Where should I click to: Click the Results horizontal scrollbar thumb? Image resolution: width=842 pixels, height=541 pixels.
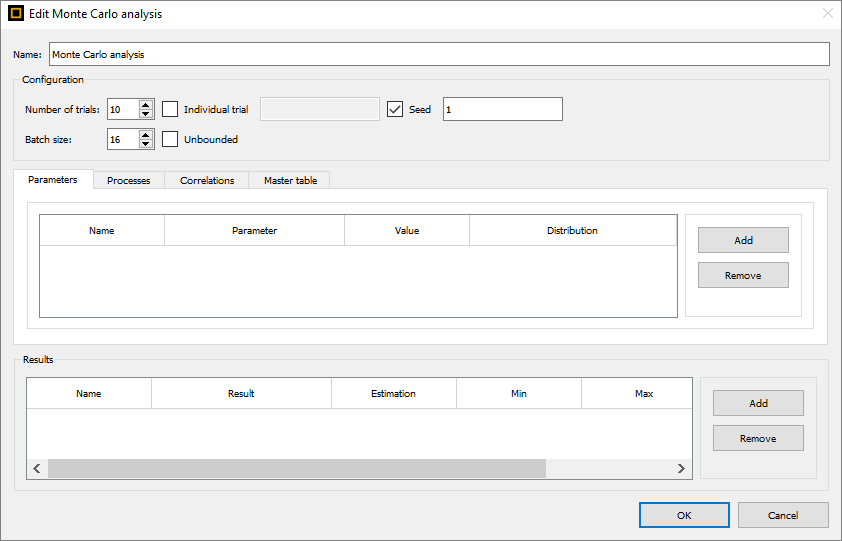297,468
